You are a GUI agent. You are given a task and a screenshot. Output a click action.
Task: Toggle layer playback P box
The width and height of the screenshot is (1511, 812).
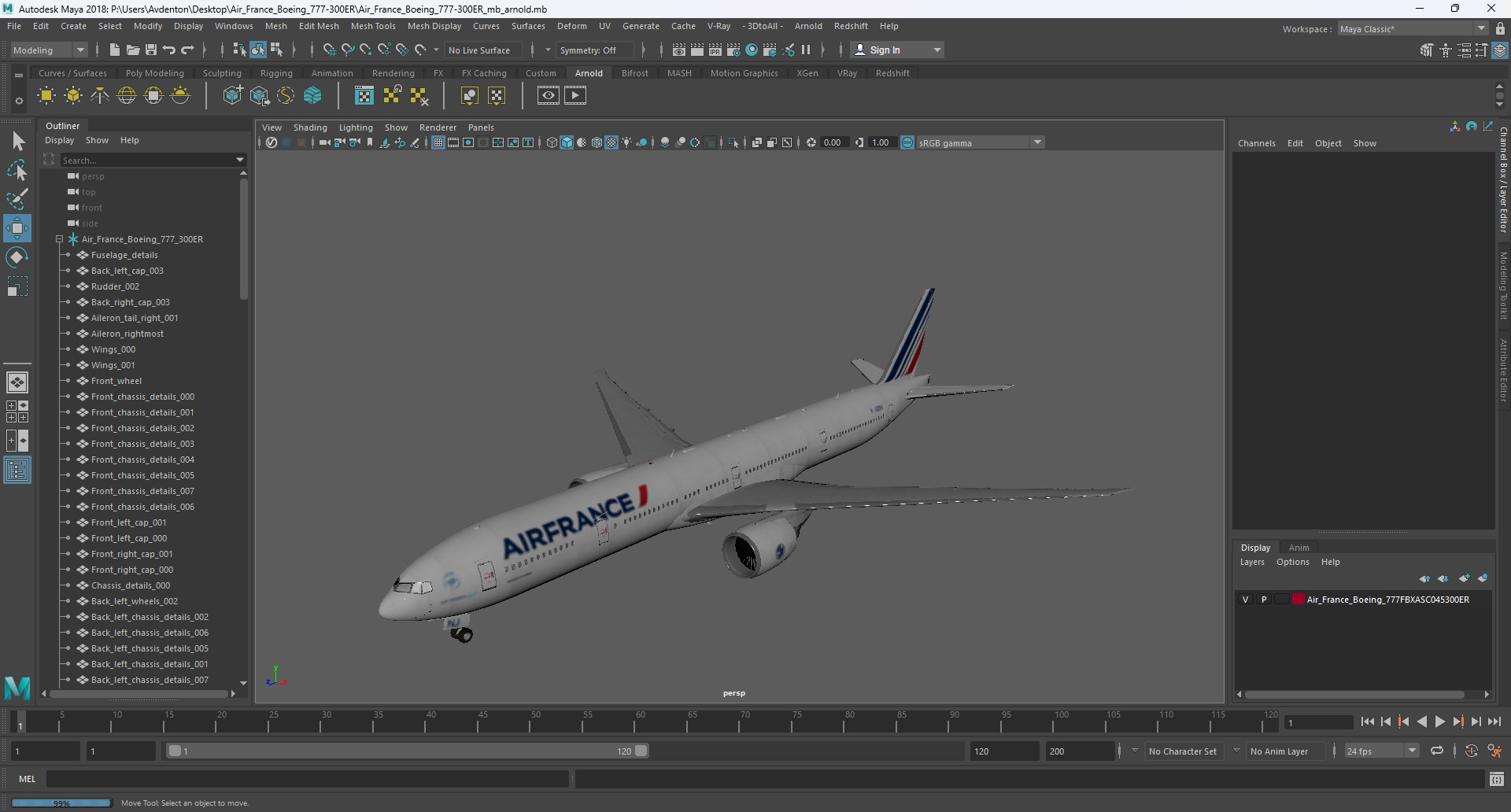1264,600
